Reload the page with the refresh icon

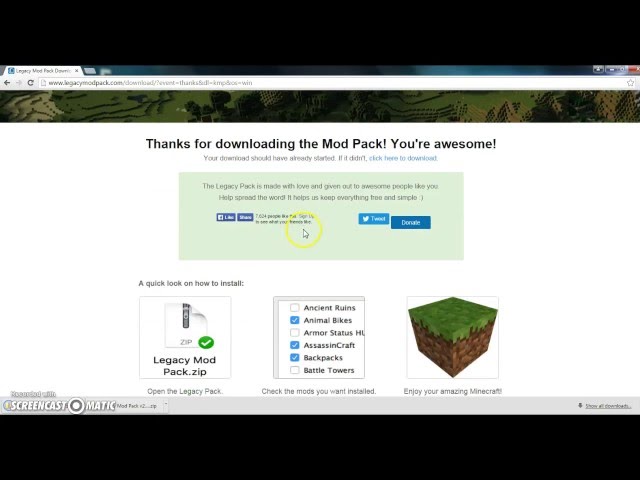click(30, 83)
